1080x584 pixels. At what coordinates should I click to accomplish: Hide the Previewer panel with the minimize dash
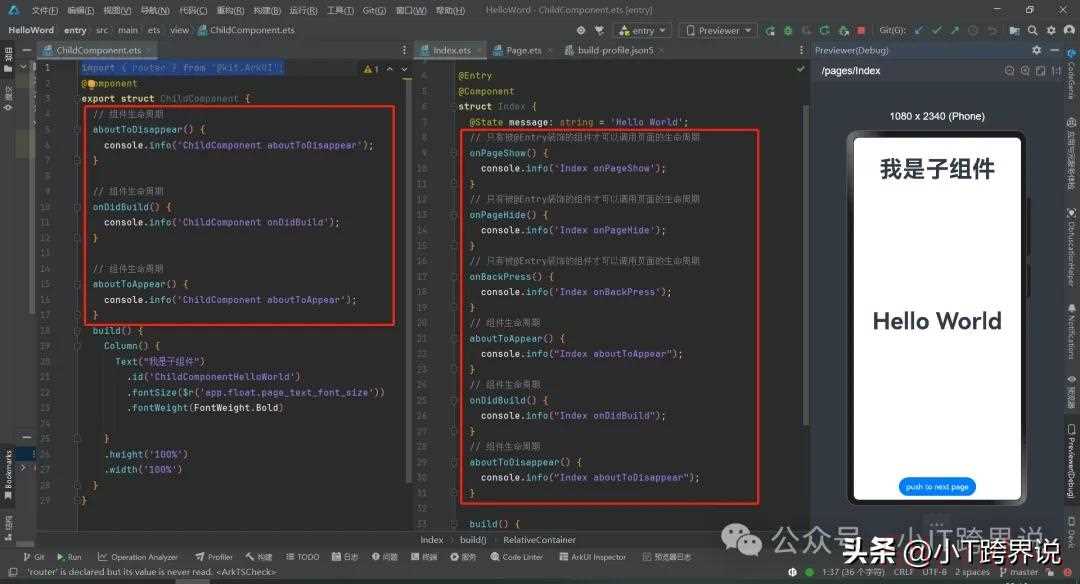pos(1055,50)
